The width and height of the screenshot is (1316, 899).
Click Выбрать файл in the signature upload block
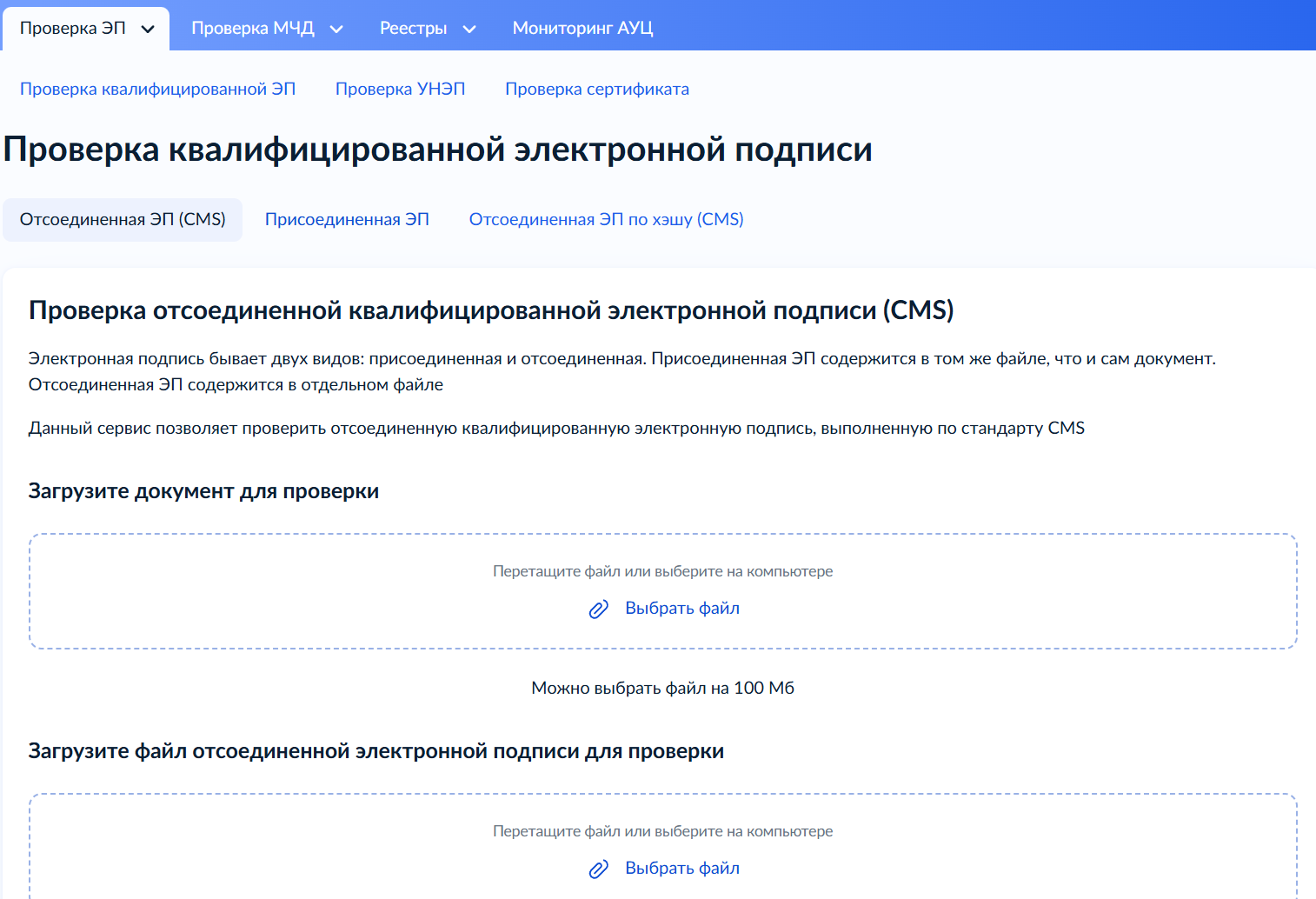tap(682, 868)
